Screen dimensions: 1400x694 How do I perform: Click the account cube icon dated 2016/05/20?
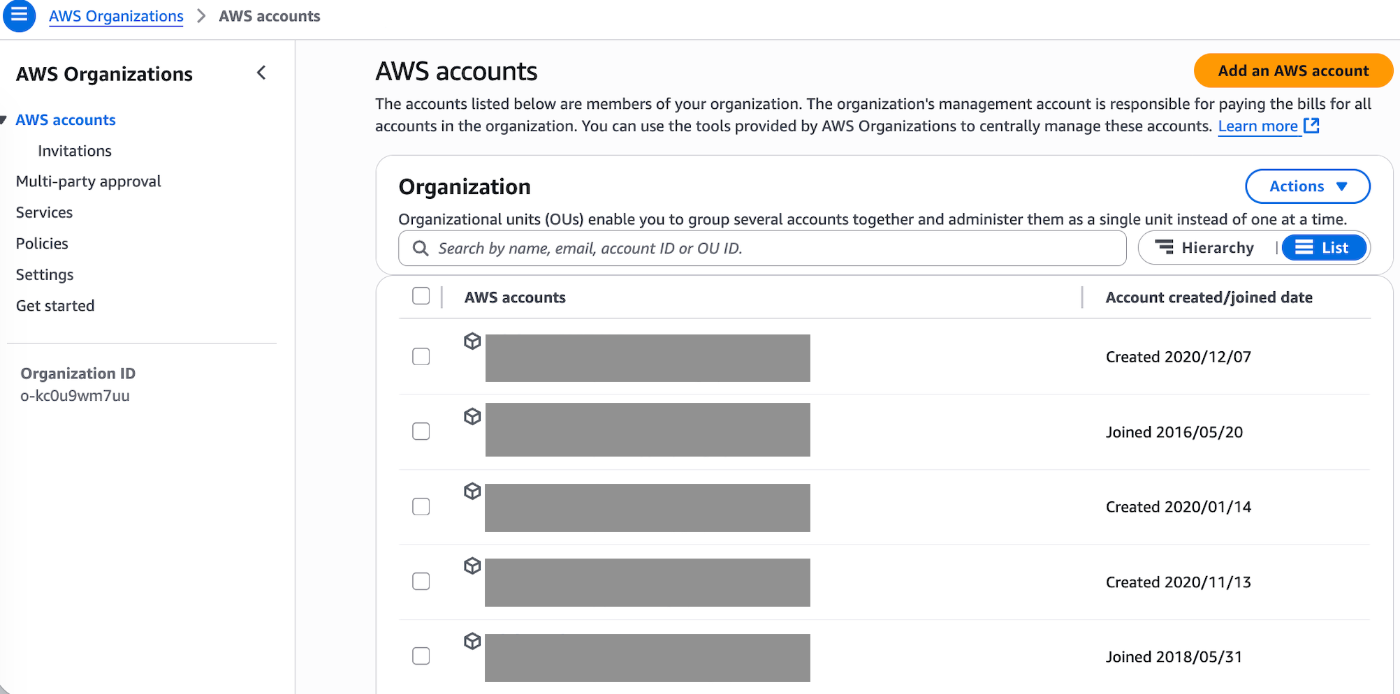(473, 417)
